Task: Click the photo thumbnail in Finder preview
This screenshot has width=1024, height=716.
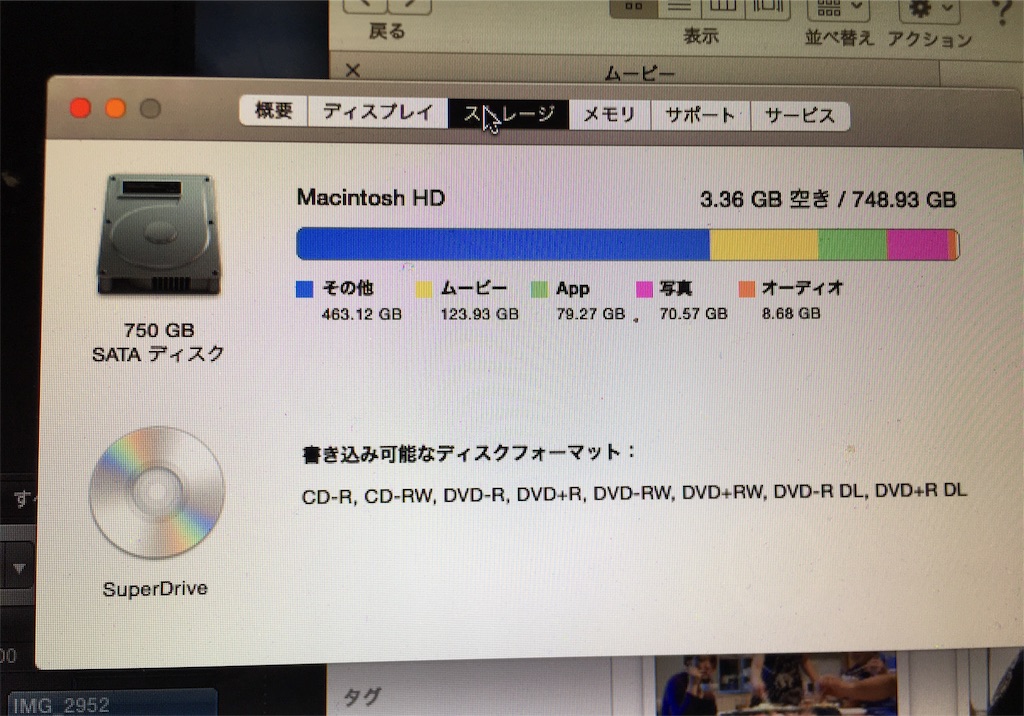Action: [x=775, y=686]
